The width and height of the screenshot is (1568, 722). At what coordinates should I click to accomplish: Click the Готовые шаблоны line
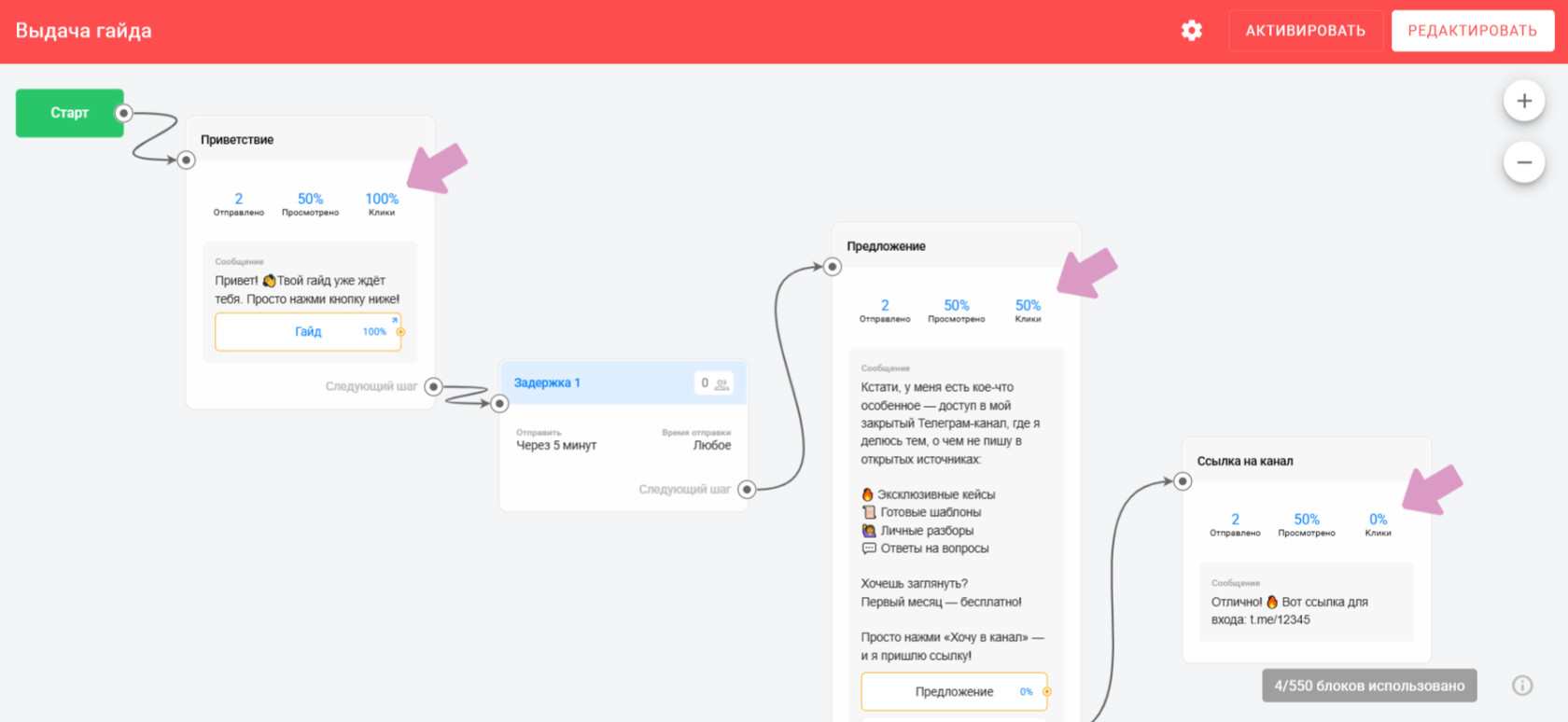pyautogui.click(x=921, y=512)
